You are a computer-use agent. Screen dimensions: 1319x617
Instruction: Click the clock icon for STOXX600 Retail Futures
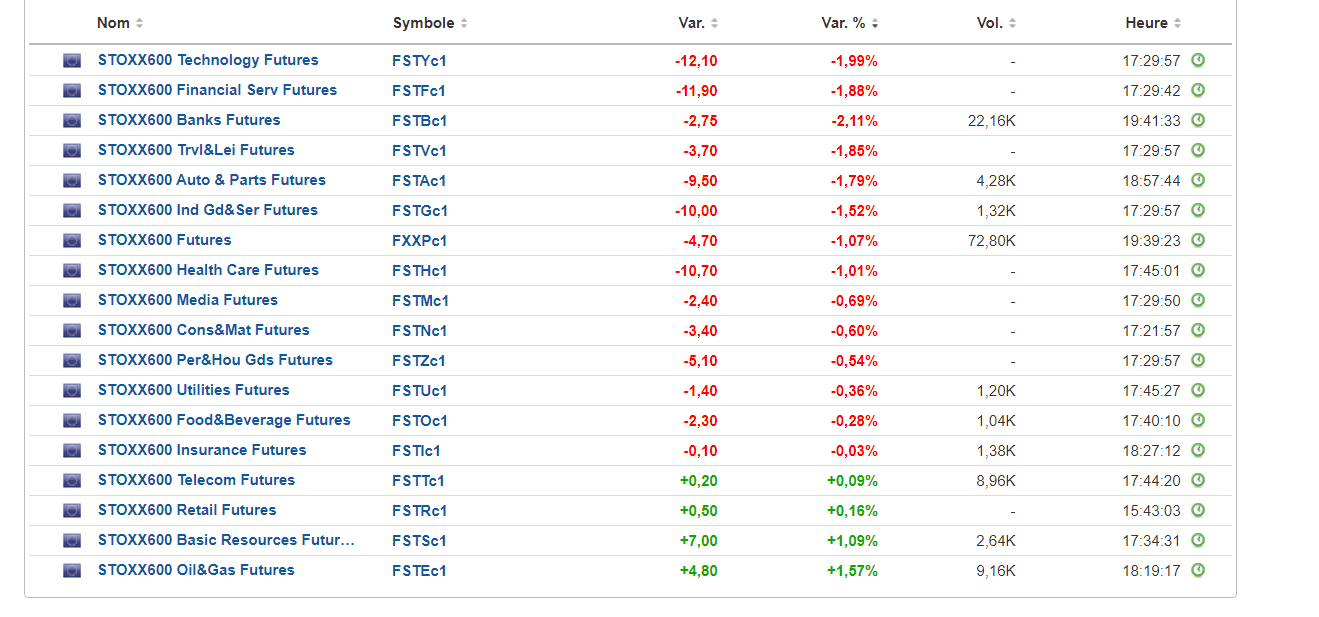(x=1198, y=510)
